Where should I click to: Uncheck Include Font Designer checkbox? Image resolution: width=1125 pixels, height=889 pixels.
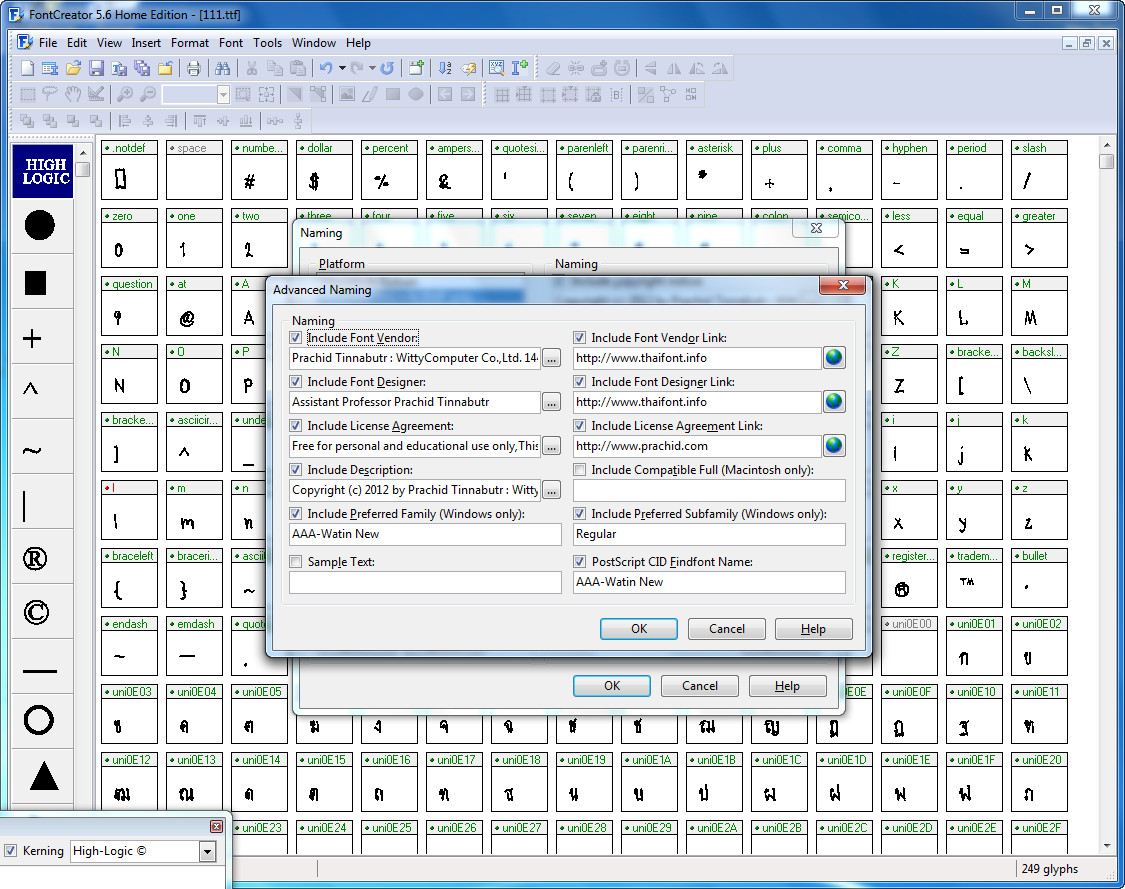296,382
